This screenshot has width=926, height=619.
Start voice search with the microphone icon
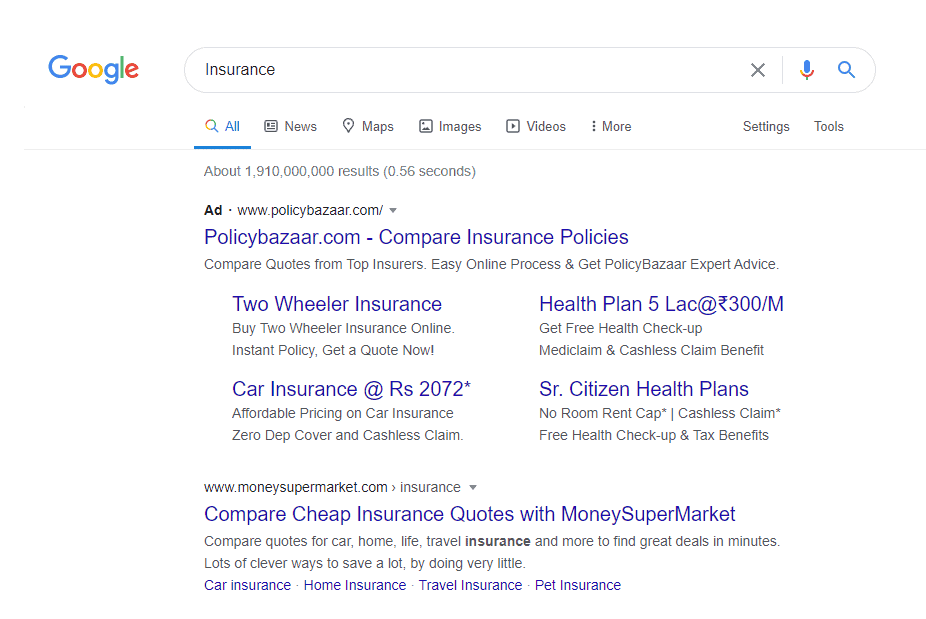pyautogui.click(x=807, y=70)
